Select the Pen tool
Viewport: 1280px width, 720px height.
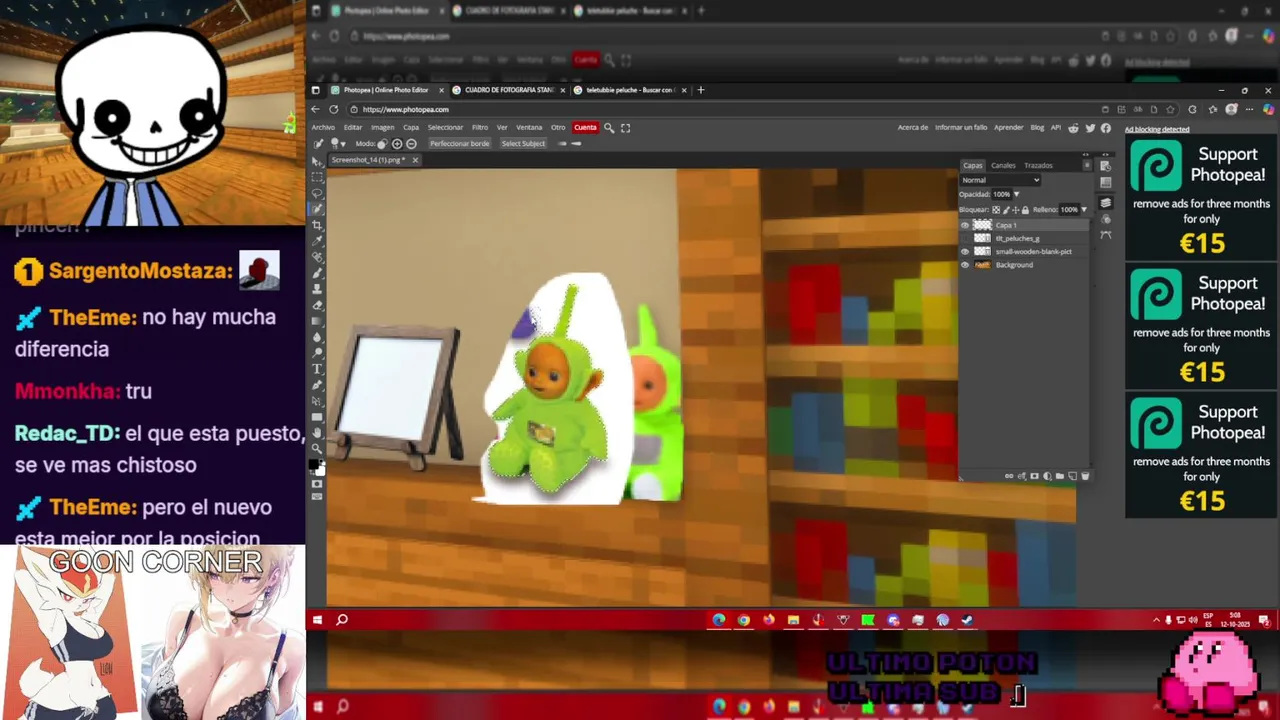pyautogui.click(x=317, y=385)
